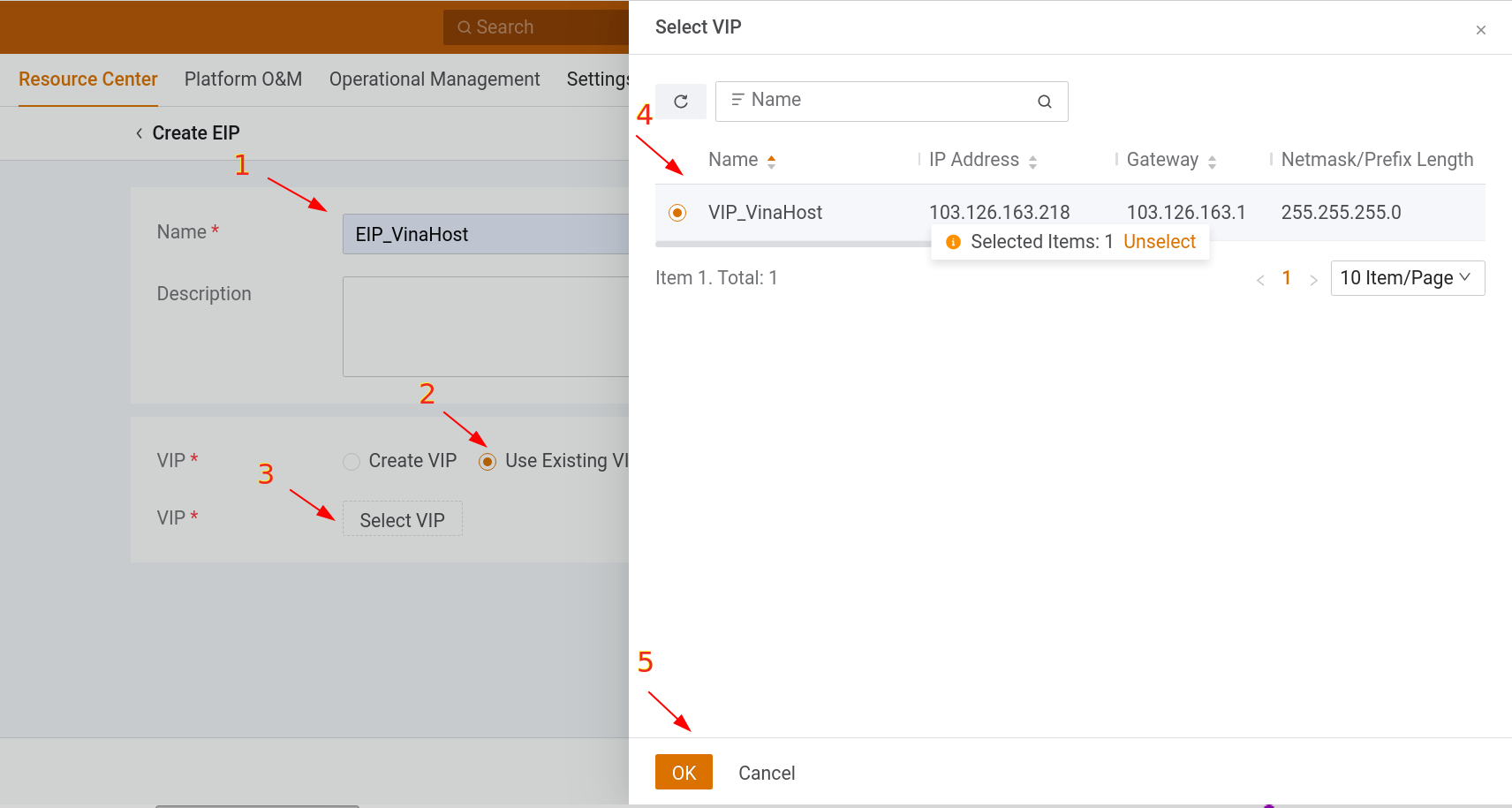This screenshot has width=1512, height=808.
Task: Sort by Gateway column arrows
Action: [1212, 162]
